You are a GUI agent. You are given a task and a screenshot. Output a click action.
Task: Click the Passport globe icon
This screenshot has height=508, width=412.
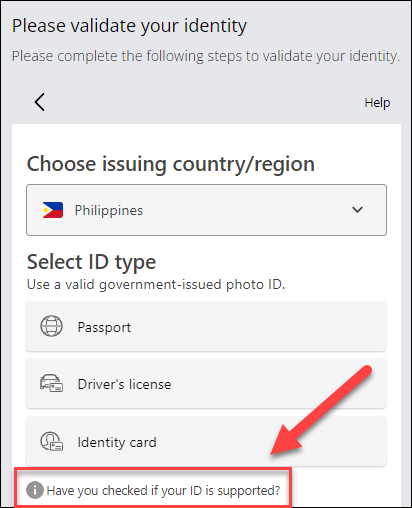(x=51, y=326)
